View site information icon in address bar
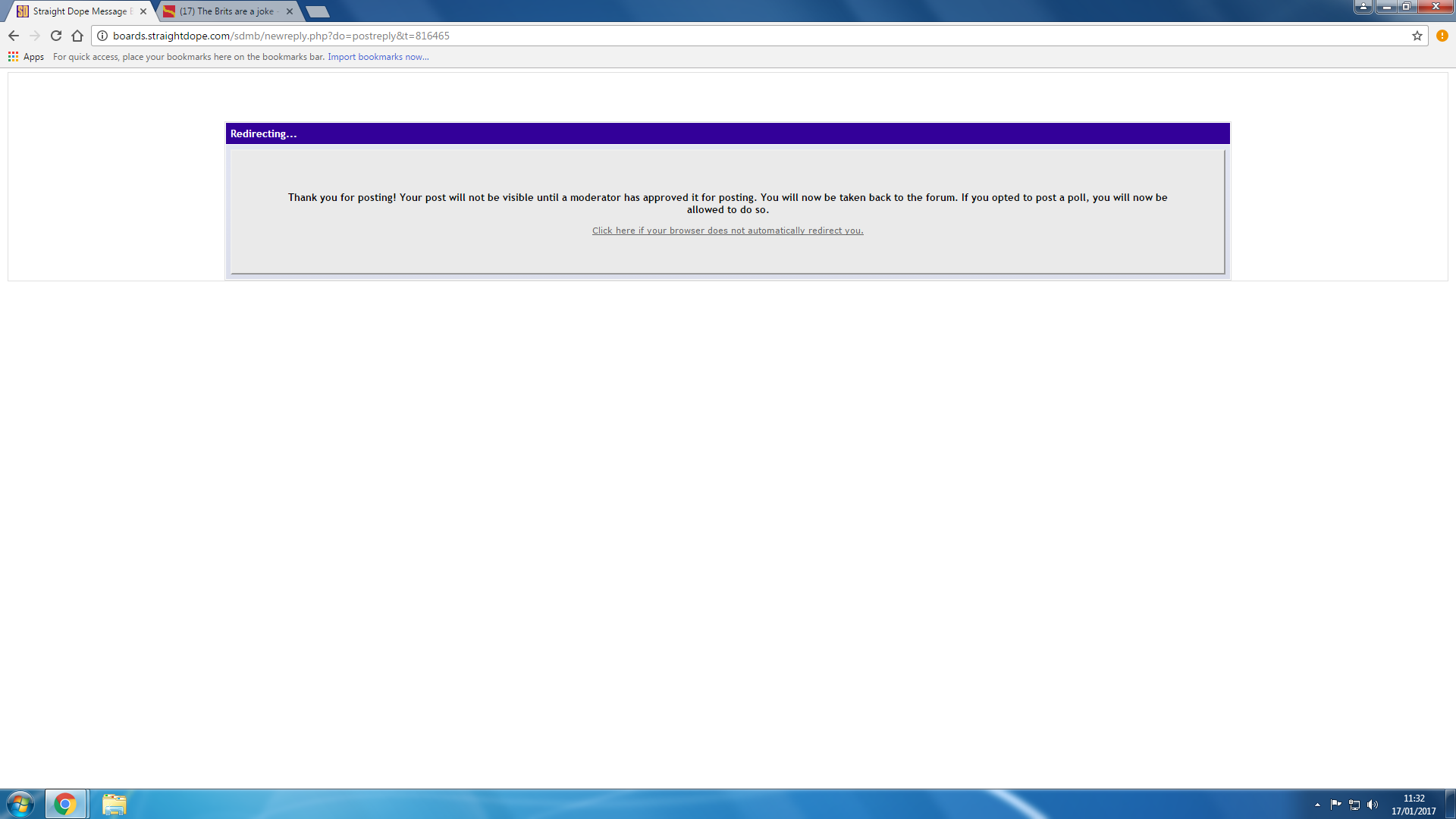The image size is (1456, 819). point(102,36)
